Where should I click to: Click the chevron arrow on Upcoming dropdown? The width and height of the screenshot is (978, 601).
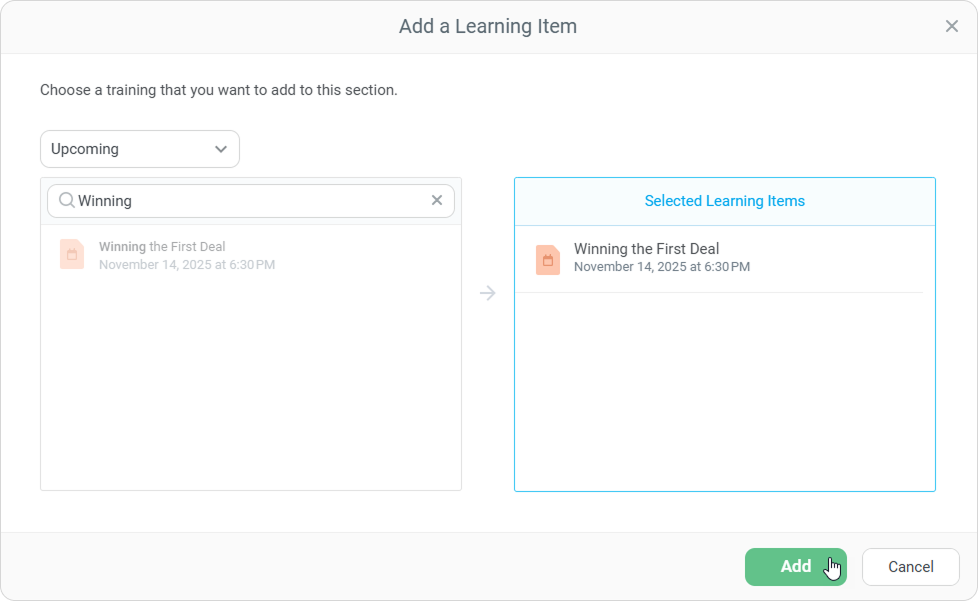pos(221,149)
